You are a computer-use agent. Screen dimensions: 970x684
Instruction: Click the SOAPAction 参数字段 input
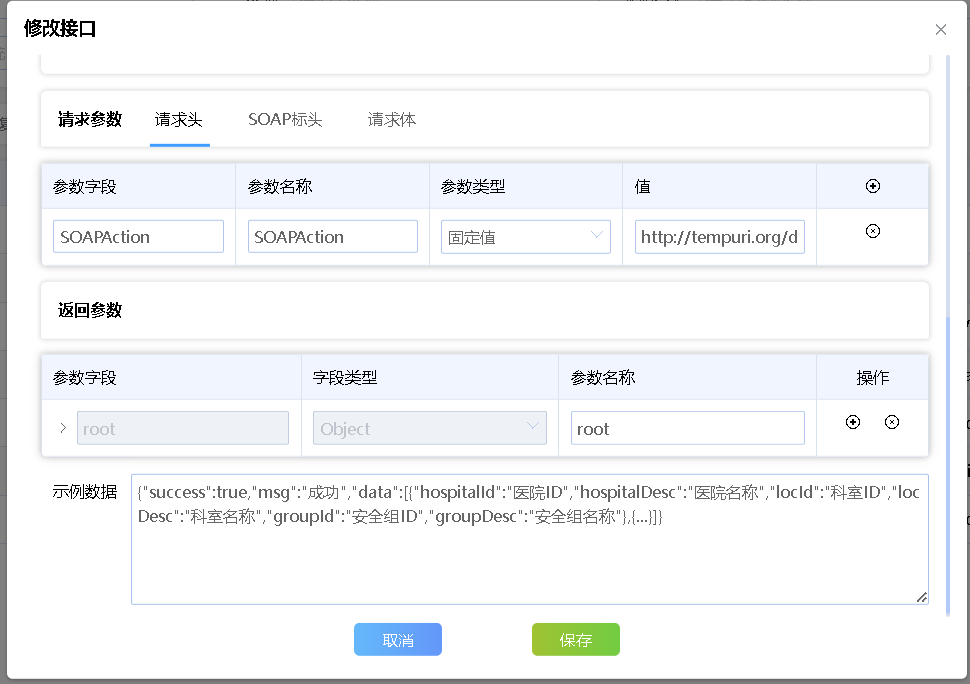(138, 236)
